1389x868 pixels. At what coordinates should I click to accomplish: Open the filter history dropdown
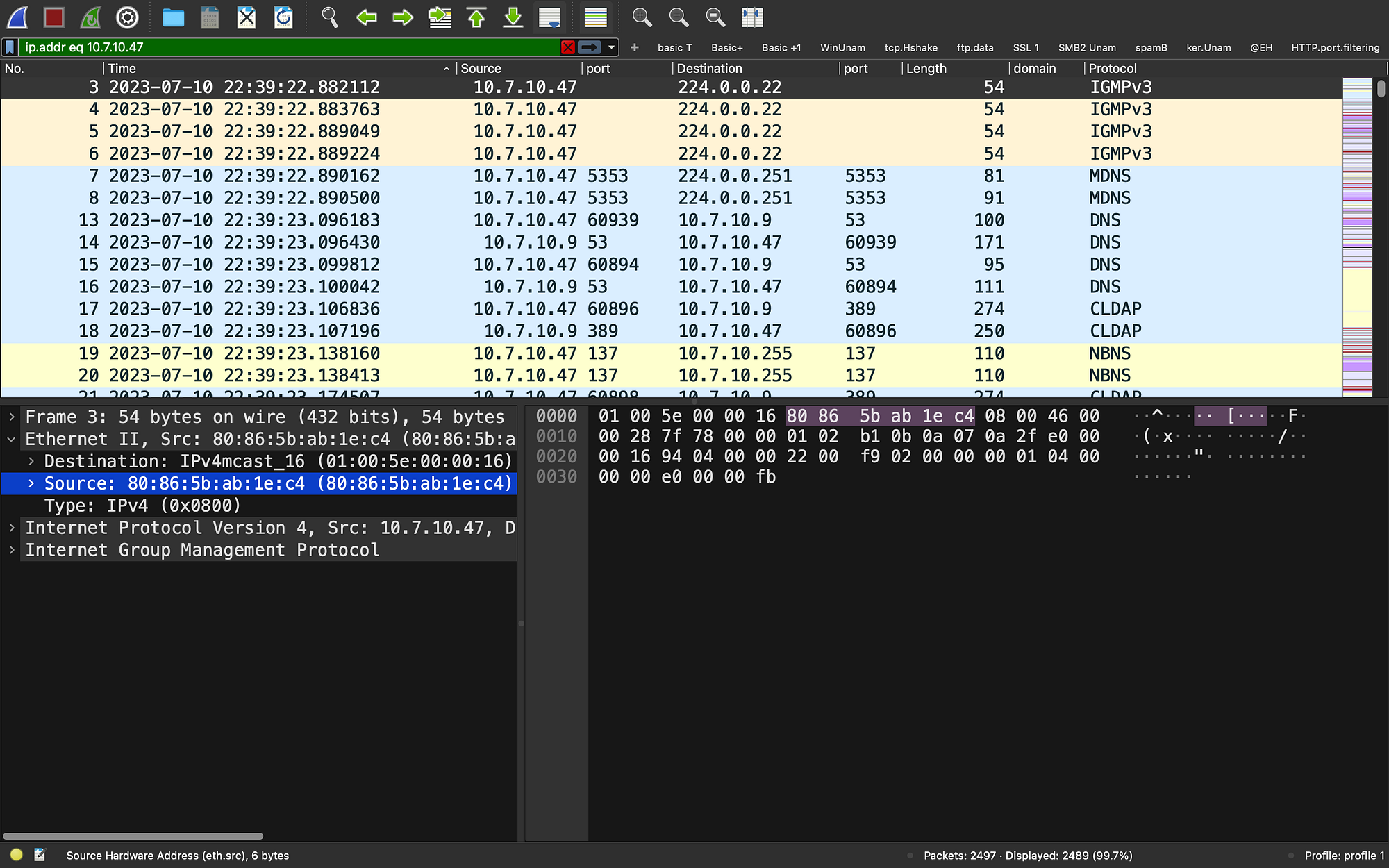tap(611, 47)
